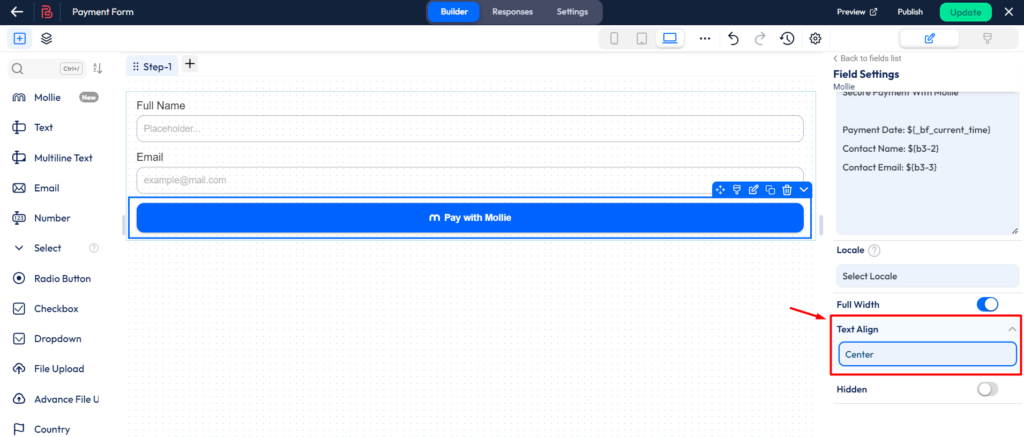Close the form builder with X
This screenshot has width=1024, height=437.
(x=1008, y=12)
